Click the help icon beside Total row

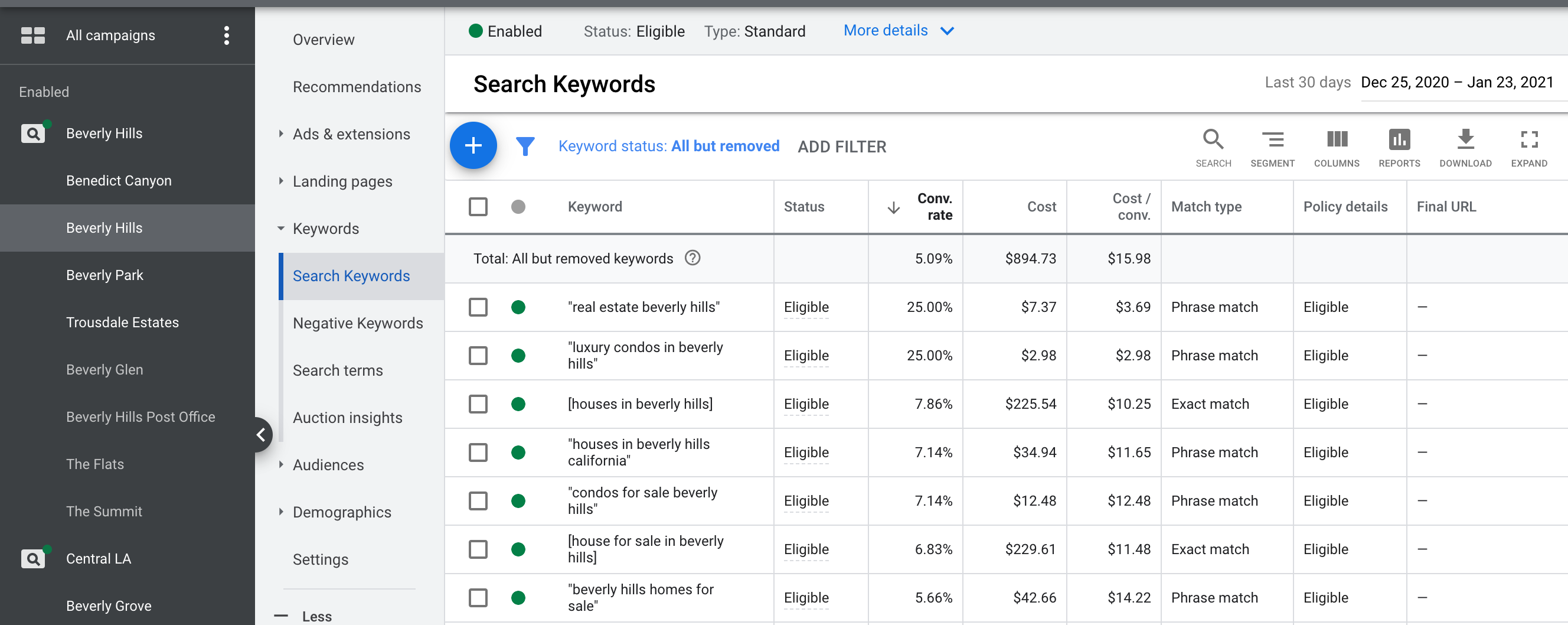(692, 258)
